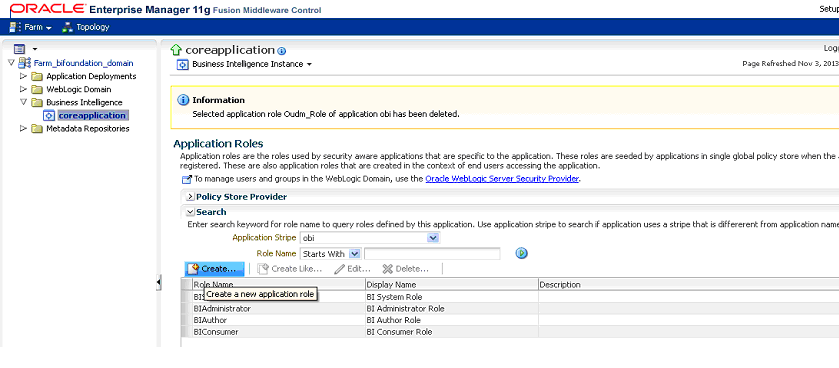Click the Role Name search text field
839x368 pixels.
[x=432, y=254]
